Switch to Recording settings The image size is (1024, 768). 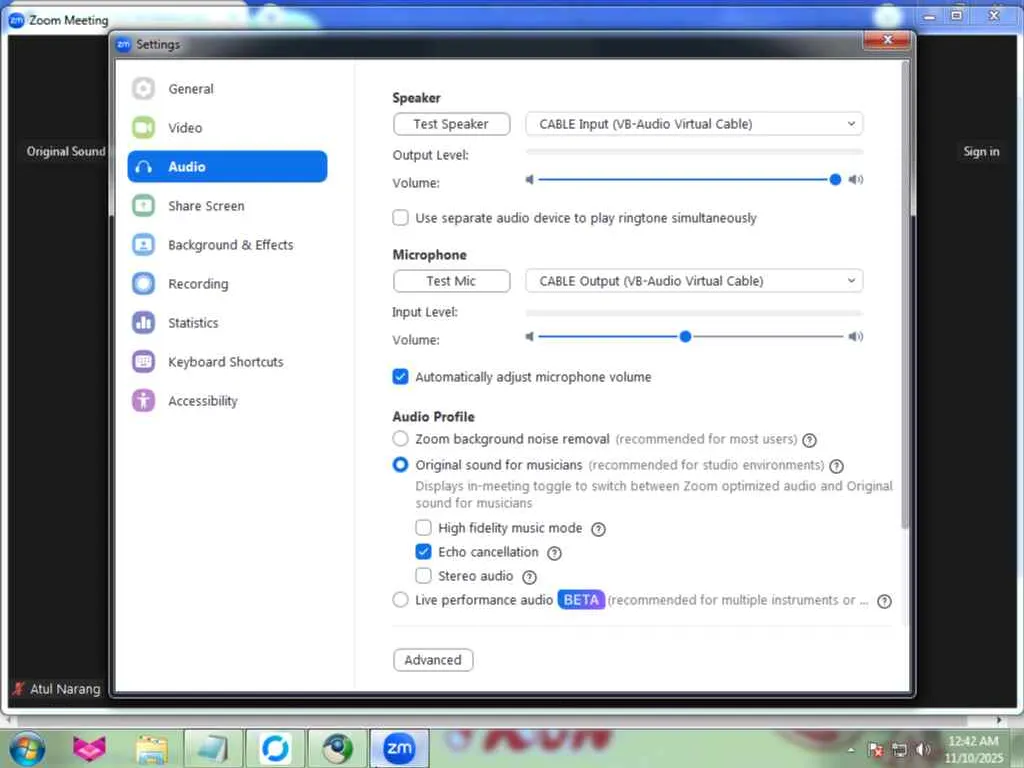(x=227, y=283)
